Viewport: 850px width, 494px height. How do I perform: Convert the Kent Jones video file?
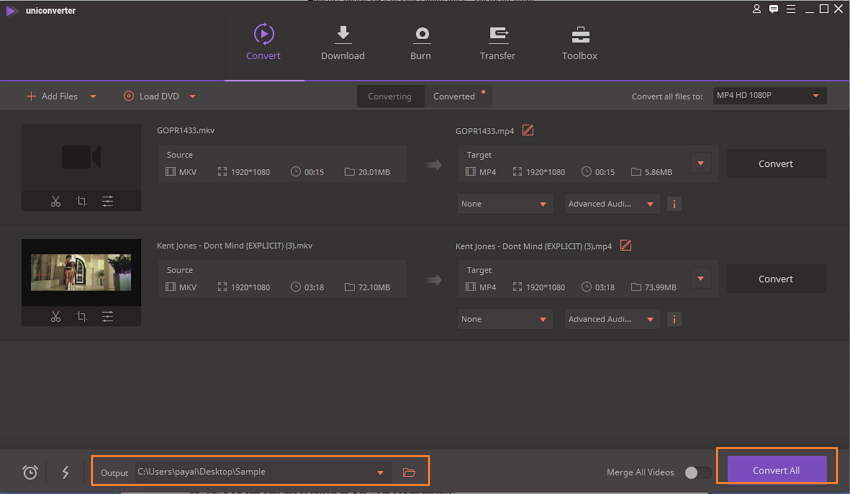776,279
